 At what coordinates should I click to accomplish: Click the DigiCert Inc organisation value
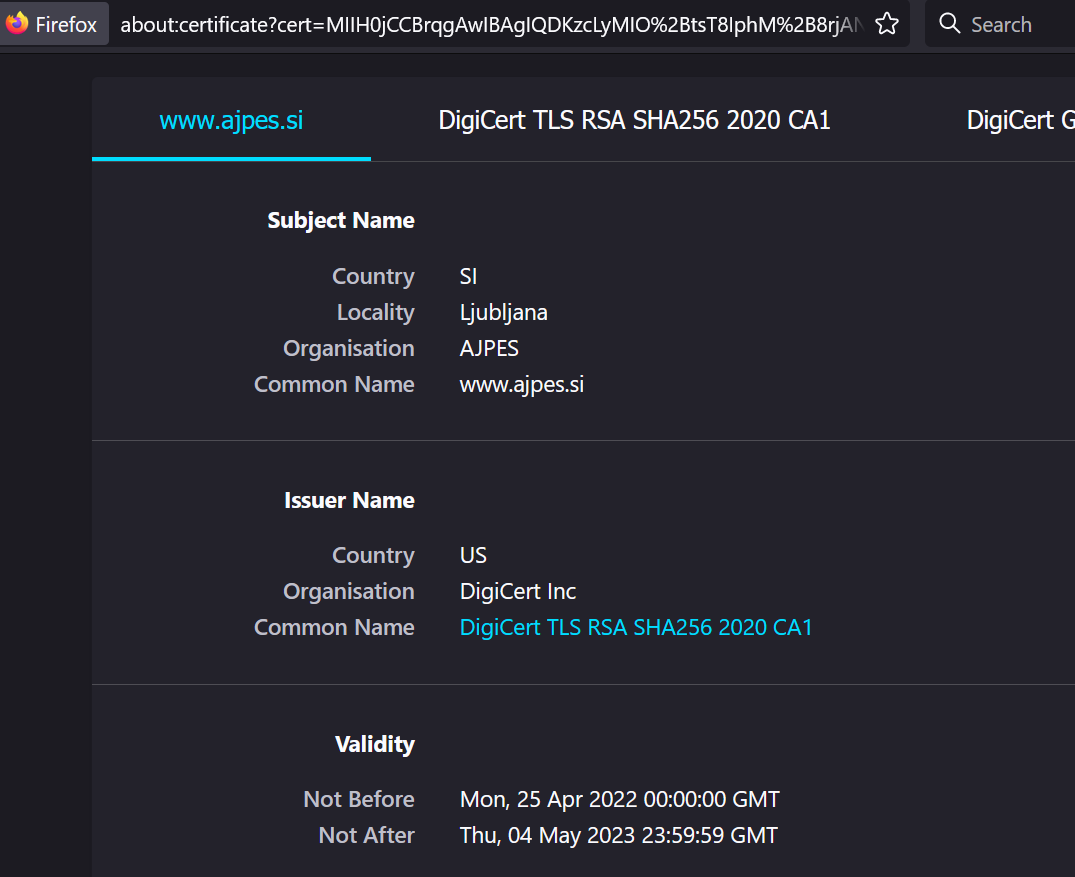click(518, 591)
